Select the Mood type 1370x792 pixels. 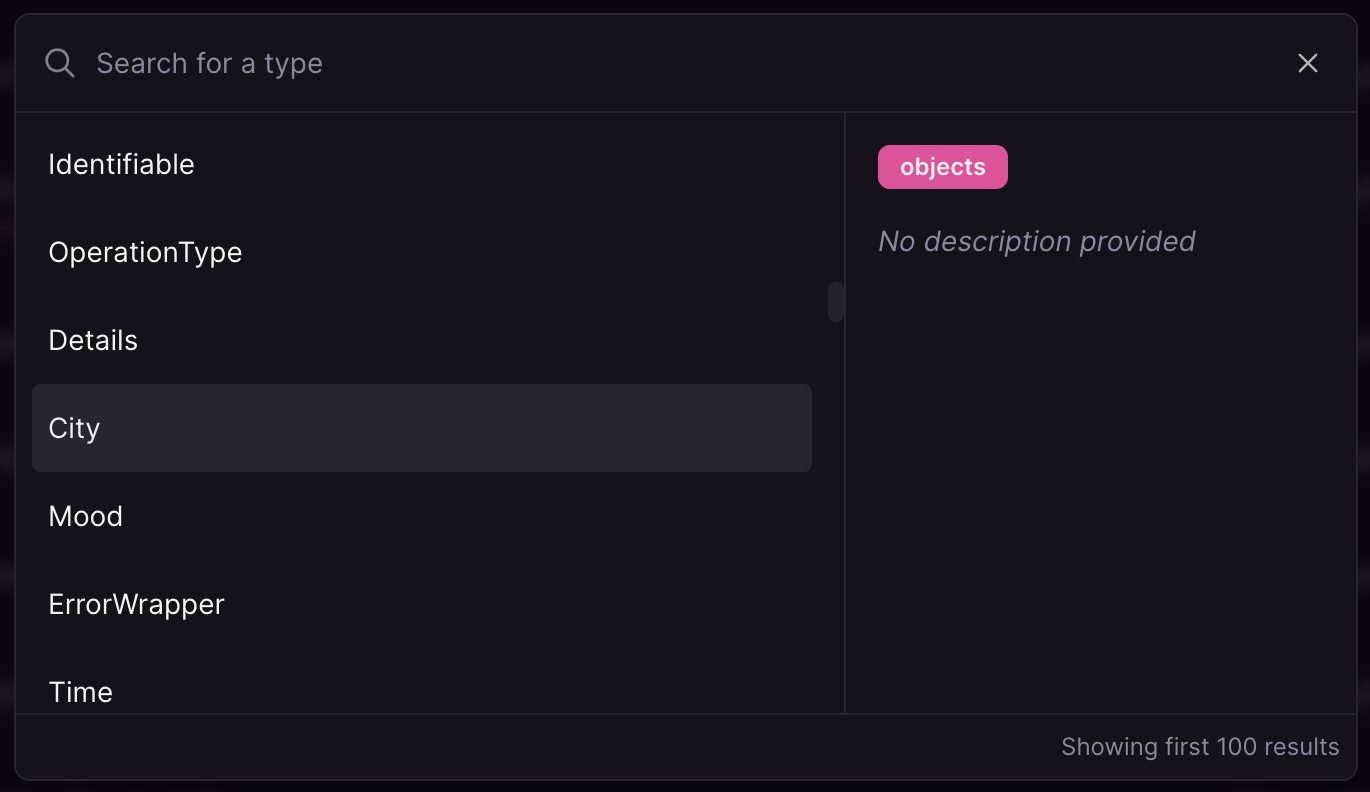[x=422, y=516]
